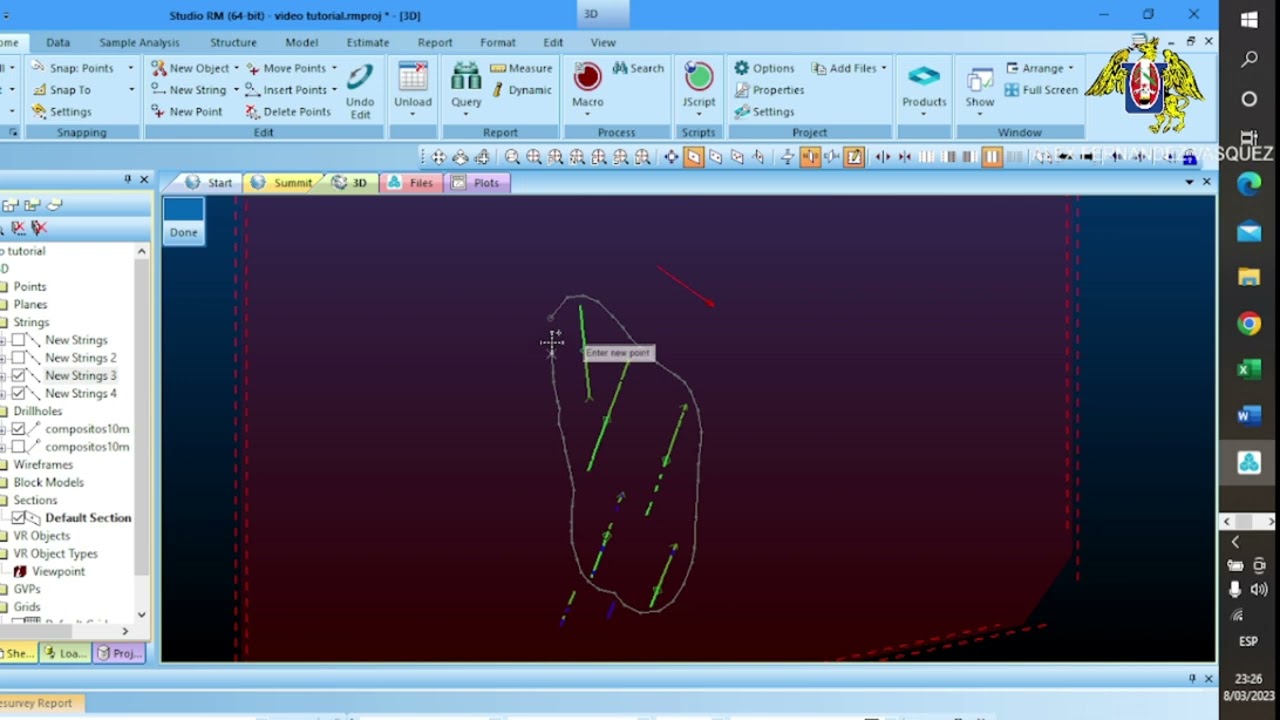Click the Done button in 3D view
Viewport: 1280px width, 720px height.
tap(184, 221)
